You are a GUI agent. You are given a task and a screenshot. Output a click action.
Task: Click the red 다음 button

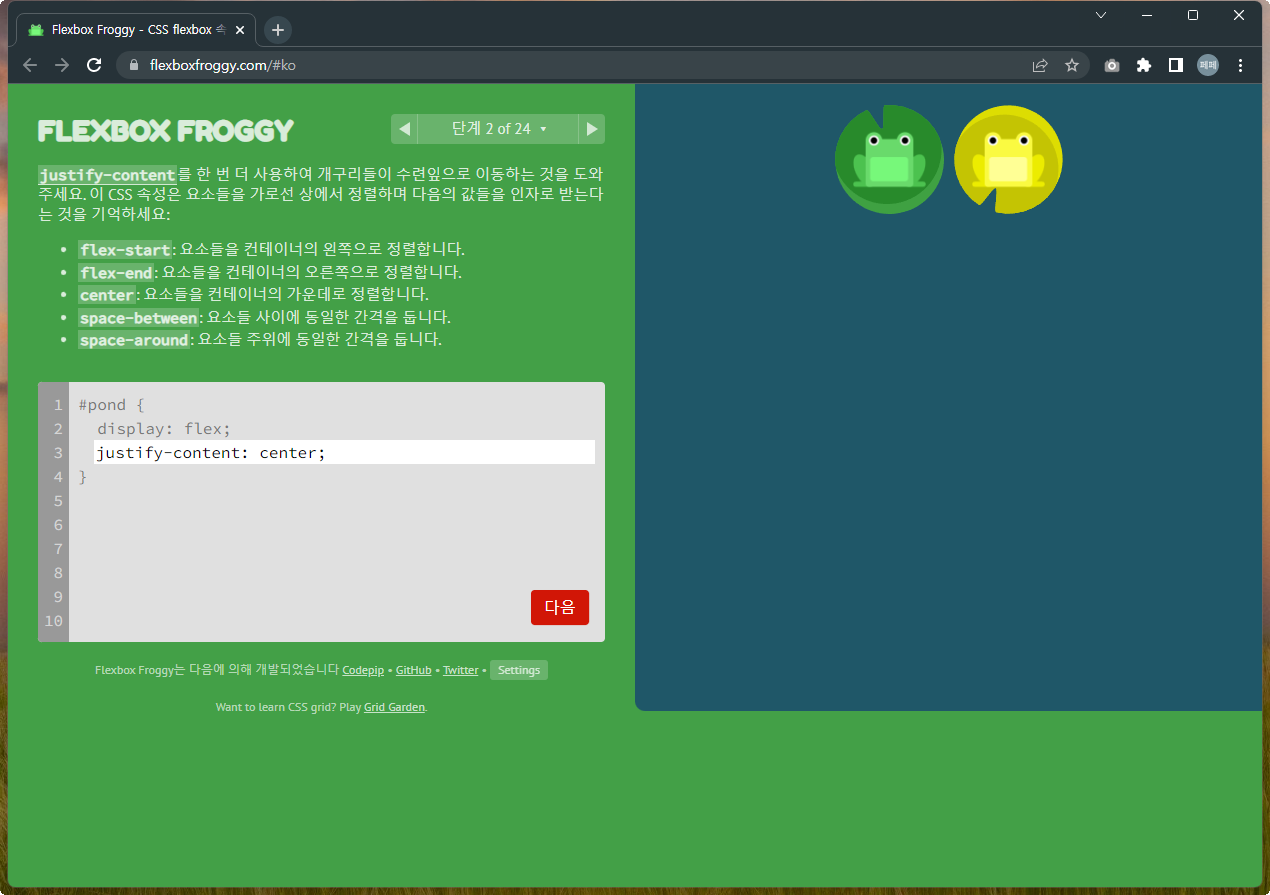pyautogui.click(x=560, y=607)
